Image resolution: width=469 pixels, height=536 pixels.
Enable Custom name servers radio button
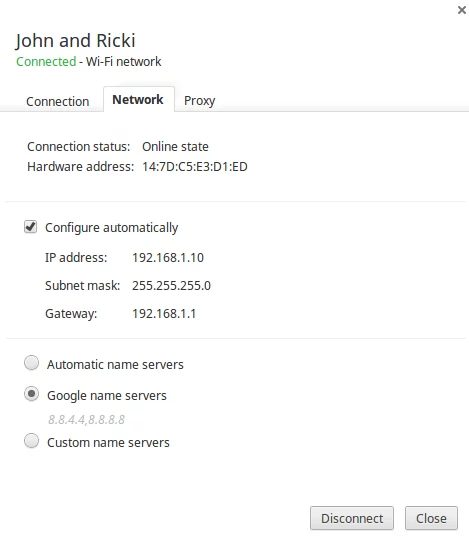click(31, 441)
